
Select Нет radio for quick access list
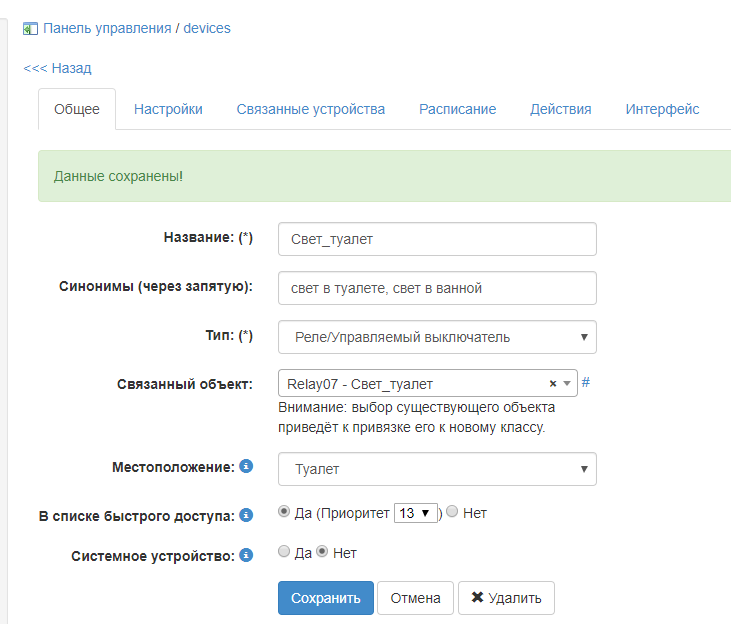452,512
